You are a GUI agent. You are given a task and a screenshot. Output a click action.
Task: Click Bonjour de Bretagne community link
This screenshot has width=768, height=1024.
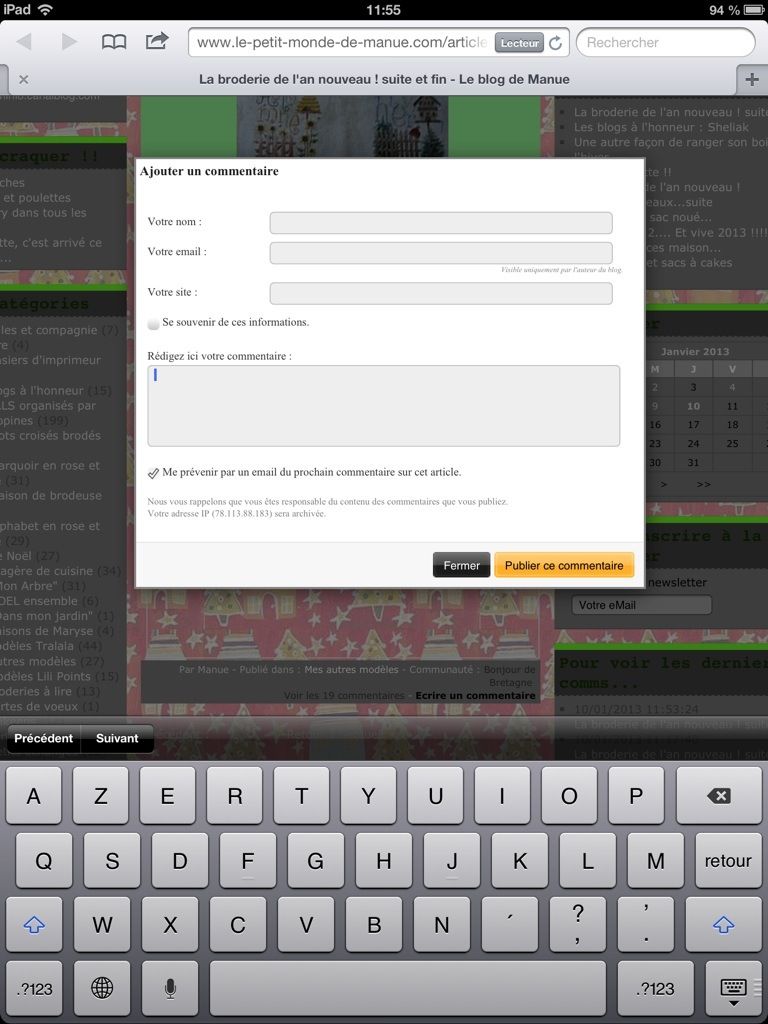point(510,676)
